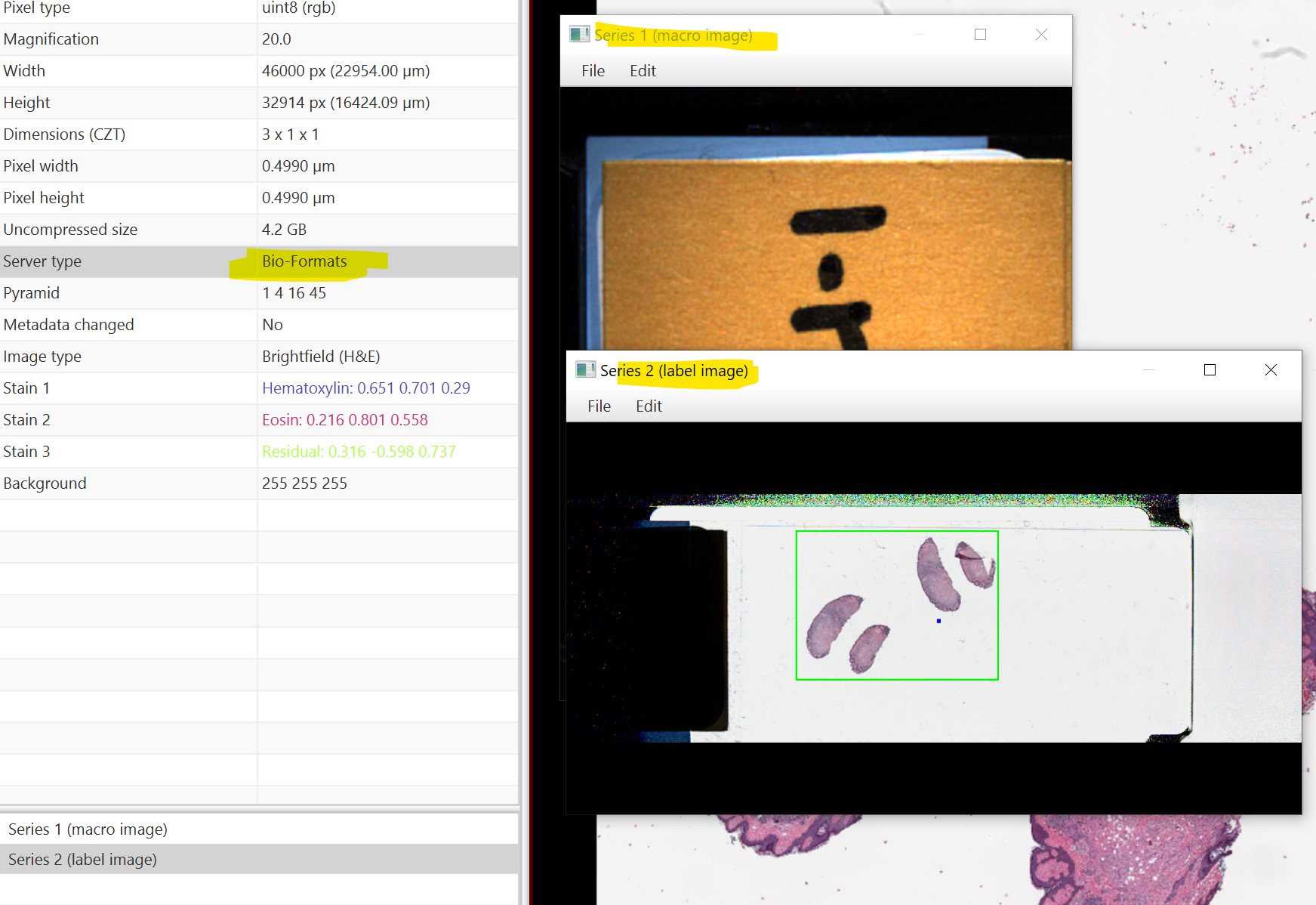This screenshot has height=905, width=1316.
Task: Click Dimensions (CZT) value 3 x 1 x 1
Action: coord(291,134)
